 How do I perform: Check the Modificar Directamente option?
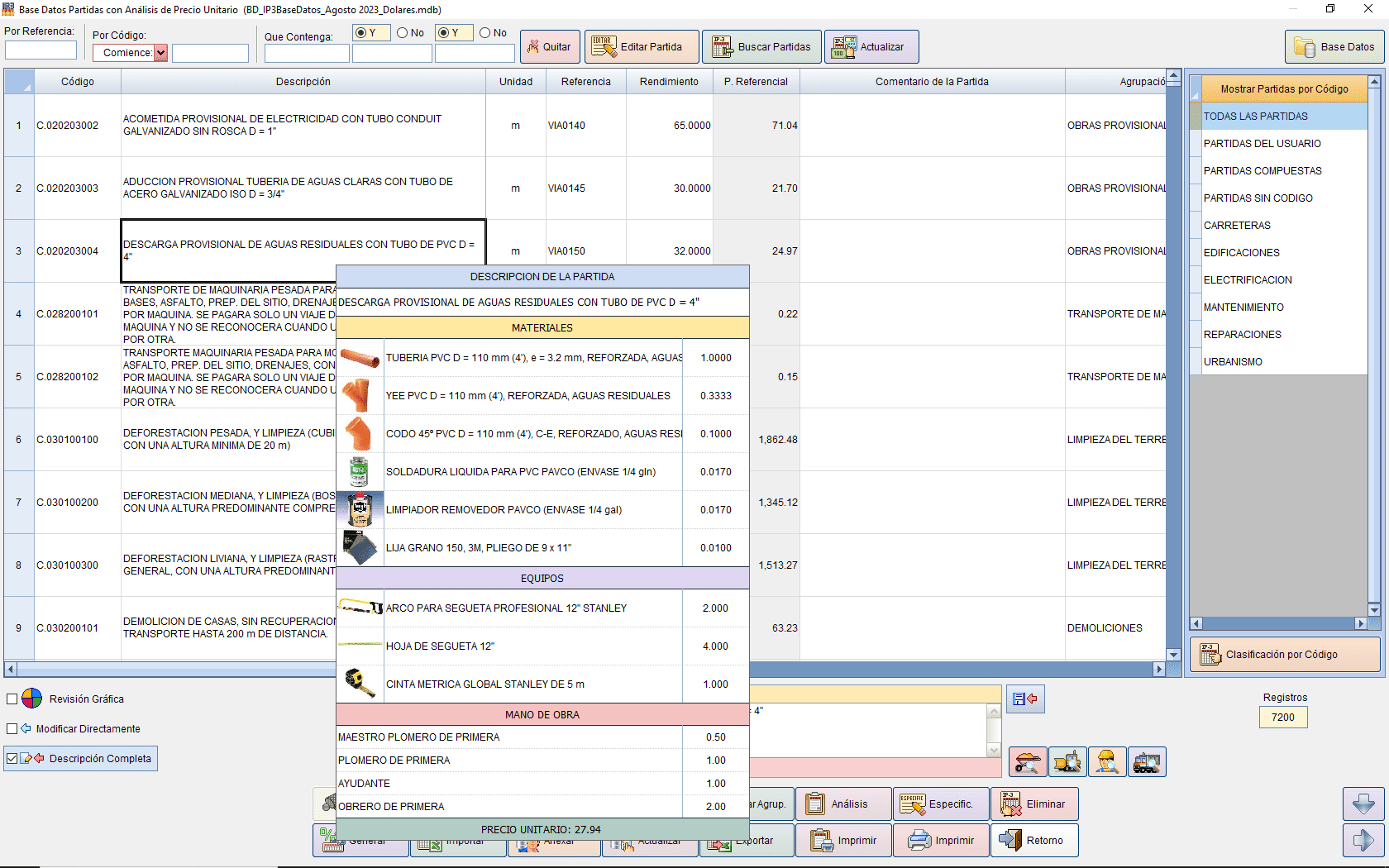pos(12,728)
